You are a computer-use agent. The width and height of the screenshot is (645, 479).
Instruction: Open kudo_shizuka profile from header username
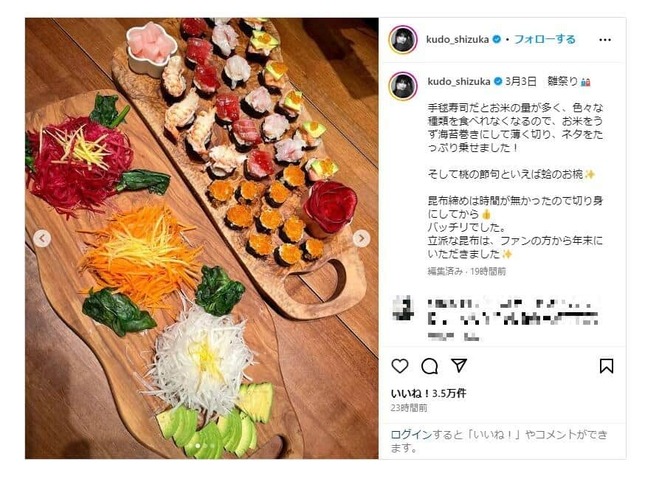click(457, 40)
